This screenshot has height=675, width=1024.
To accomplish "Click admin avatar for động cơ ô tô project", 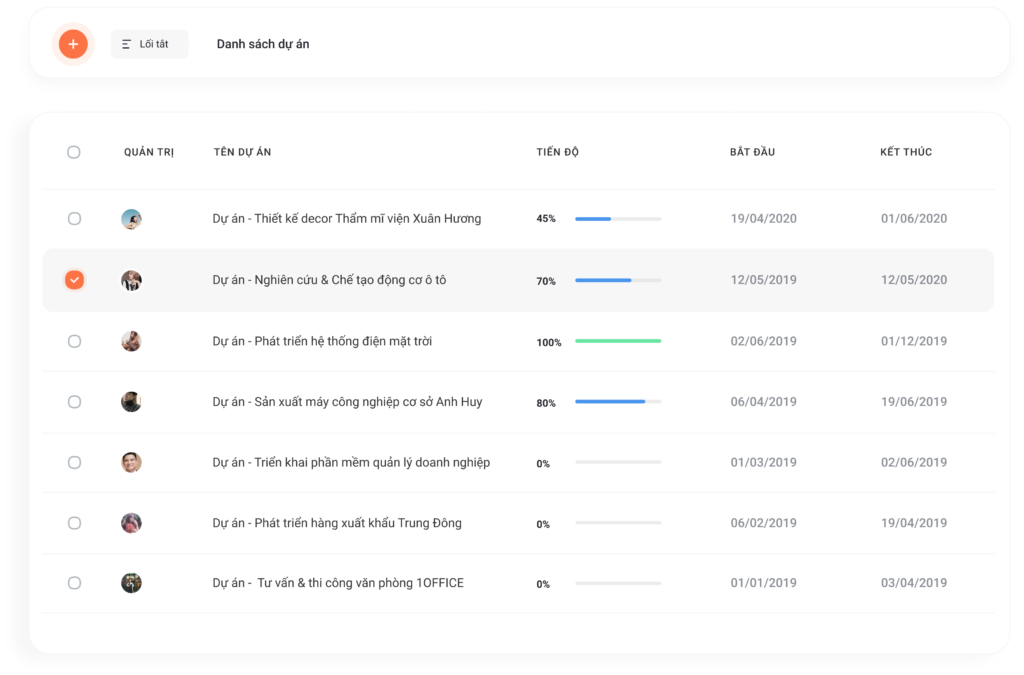I will pyautogui.click(x=131, y=280).
